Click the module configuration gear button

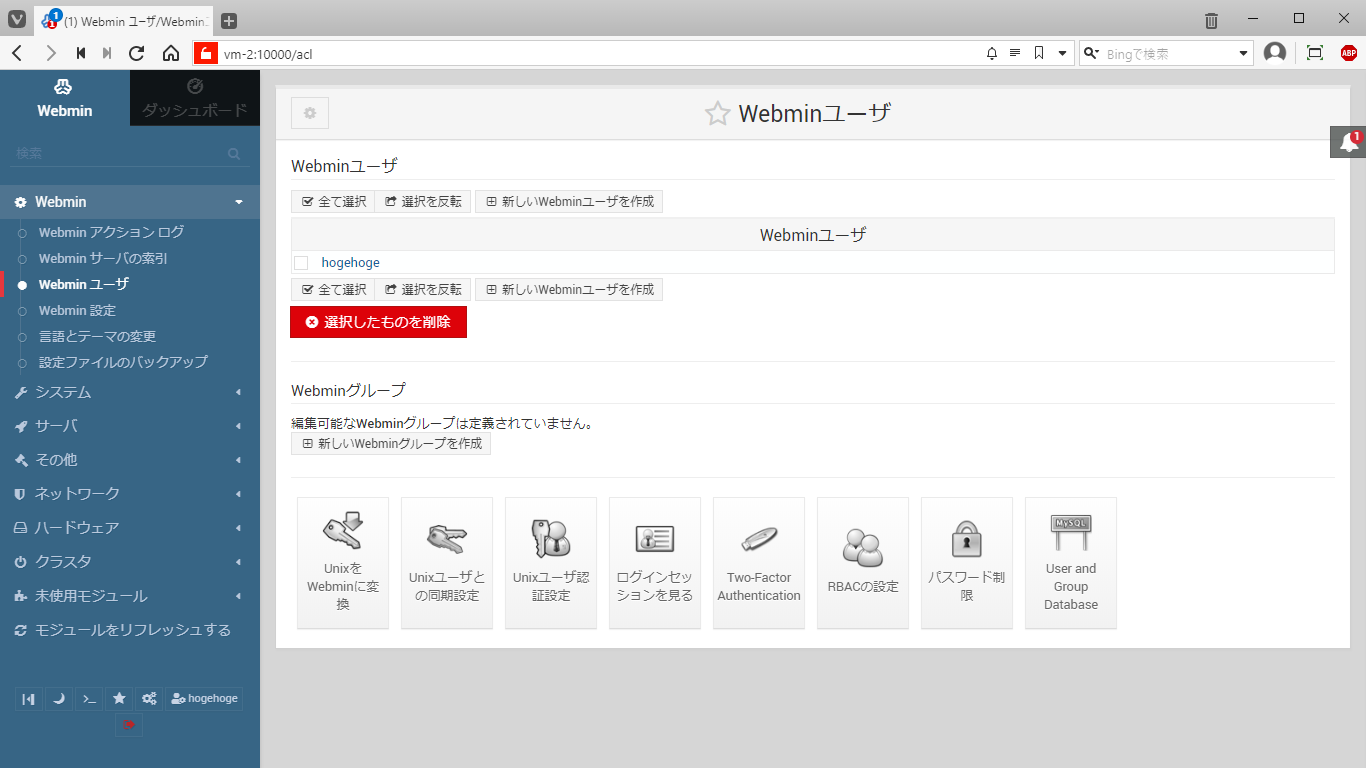[x=310, y=113]
